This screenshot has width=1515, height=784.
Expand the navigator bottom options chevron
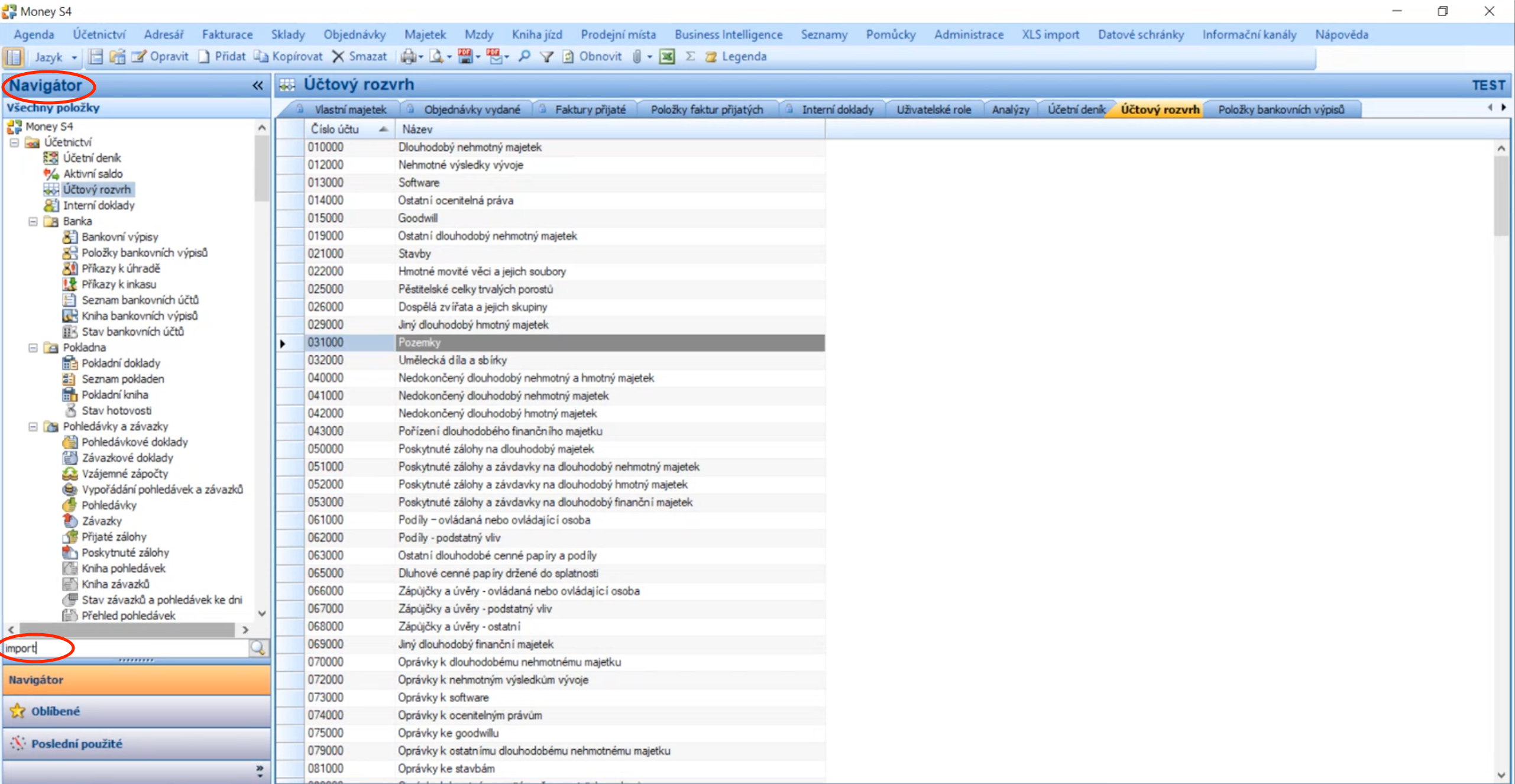click(260, 770)
